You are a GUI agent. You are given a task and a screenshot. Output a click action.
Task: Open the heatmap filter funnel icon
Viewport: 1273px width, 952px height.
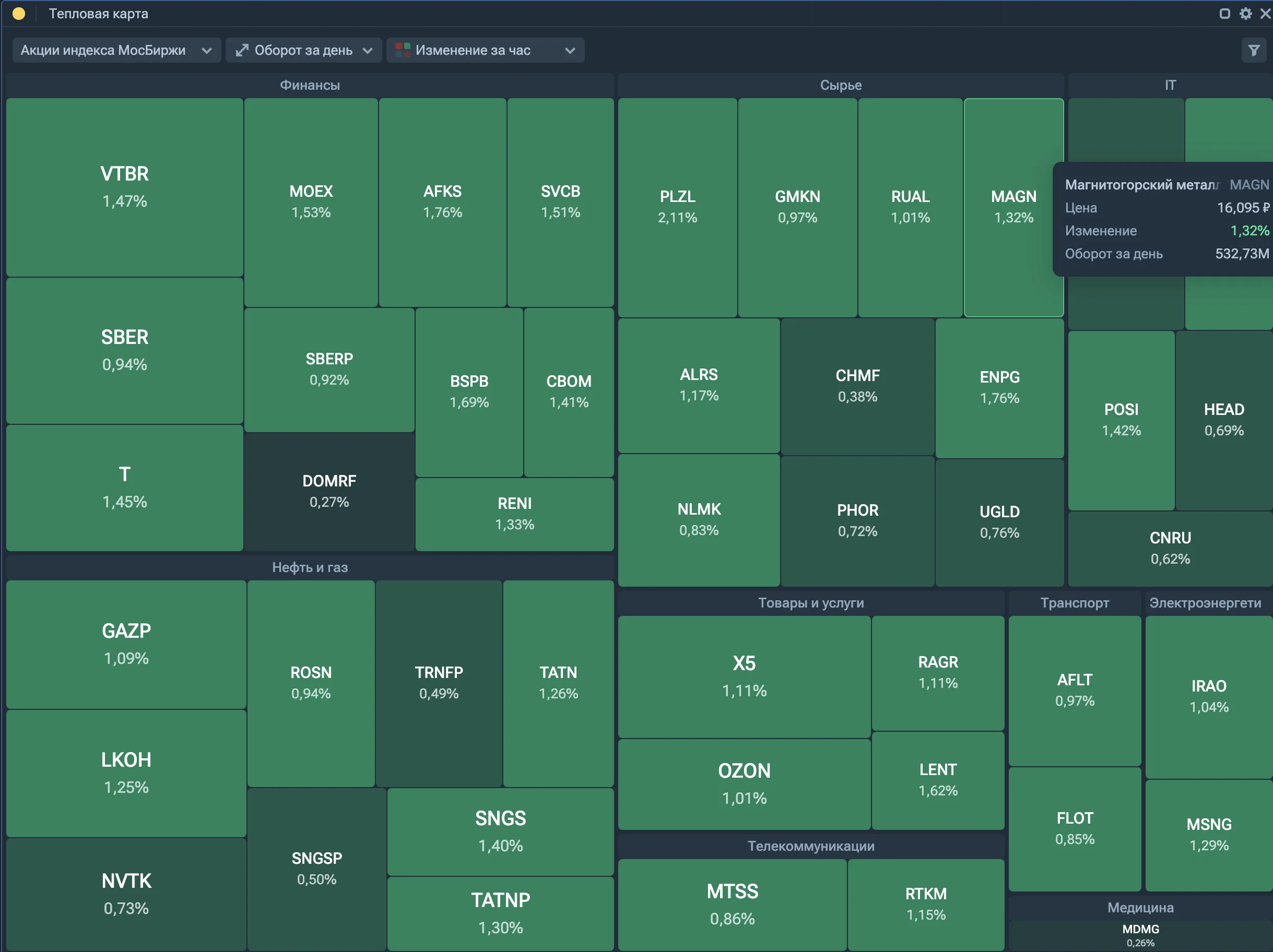tap(1254, 51)
